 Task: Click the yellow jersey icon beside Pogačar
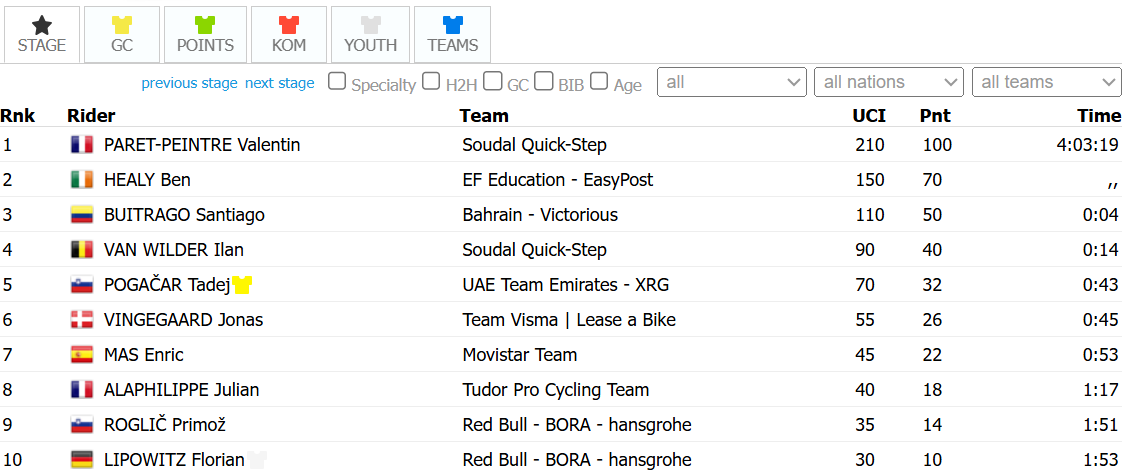click(242, 285)
